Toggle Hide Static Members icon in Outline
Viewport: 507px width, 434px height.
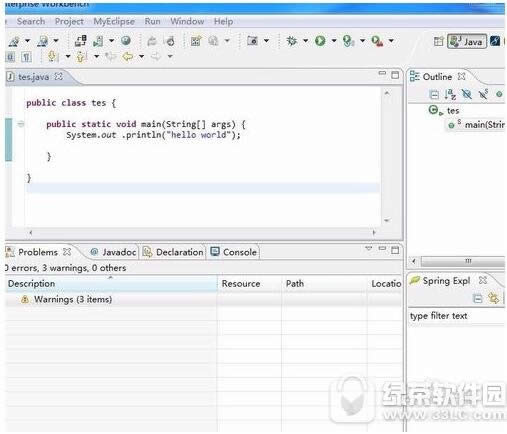[483, 94]
